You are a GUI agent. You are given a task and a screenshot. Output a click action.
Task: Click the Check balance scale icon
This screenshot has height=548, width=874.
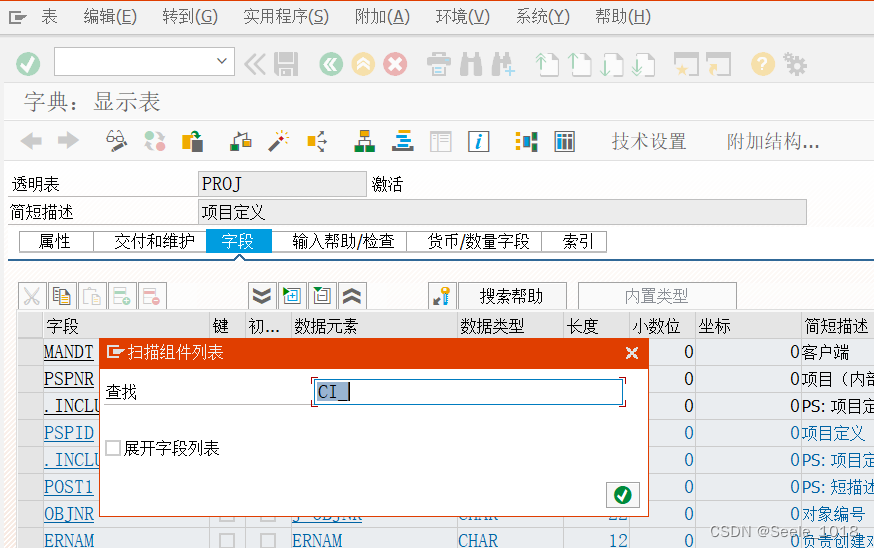coord(241,141)
